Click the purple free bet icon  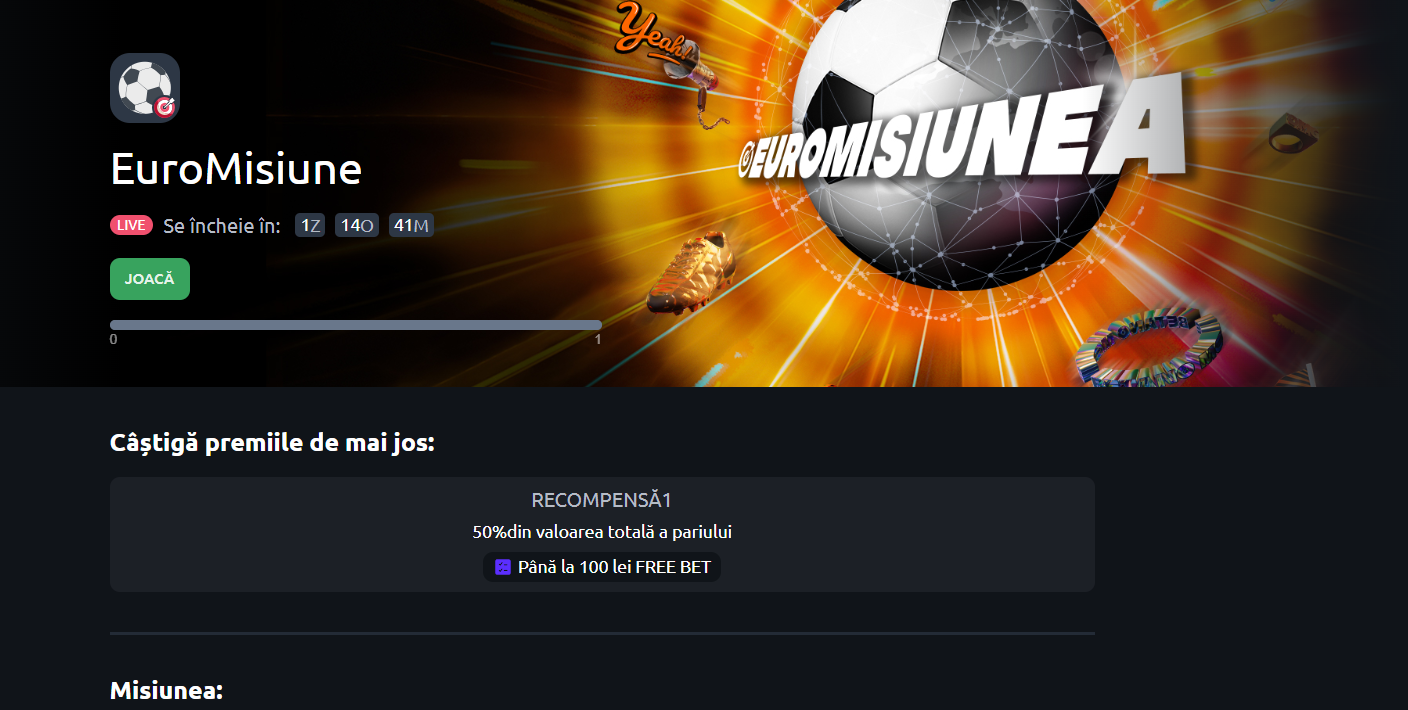[x=503, y=567]
